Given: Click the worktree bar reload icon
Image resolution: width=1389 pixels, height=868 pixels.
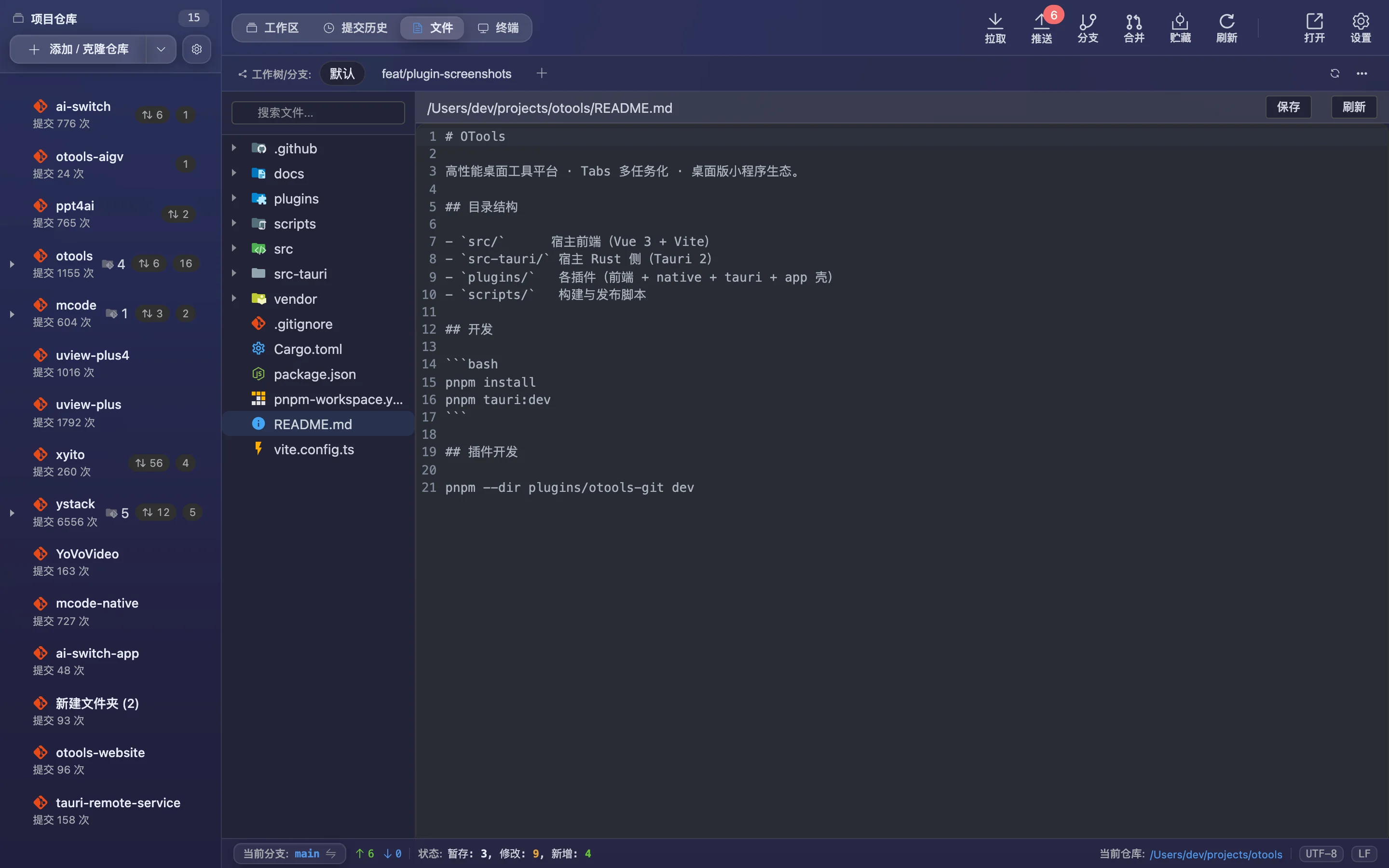Looking at the screenshot, I should point(1335,73).
